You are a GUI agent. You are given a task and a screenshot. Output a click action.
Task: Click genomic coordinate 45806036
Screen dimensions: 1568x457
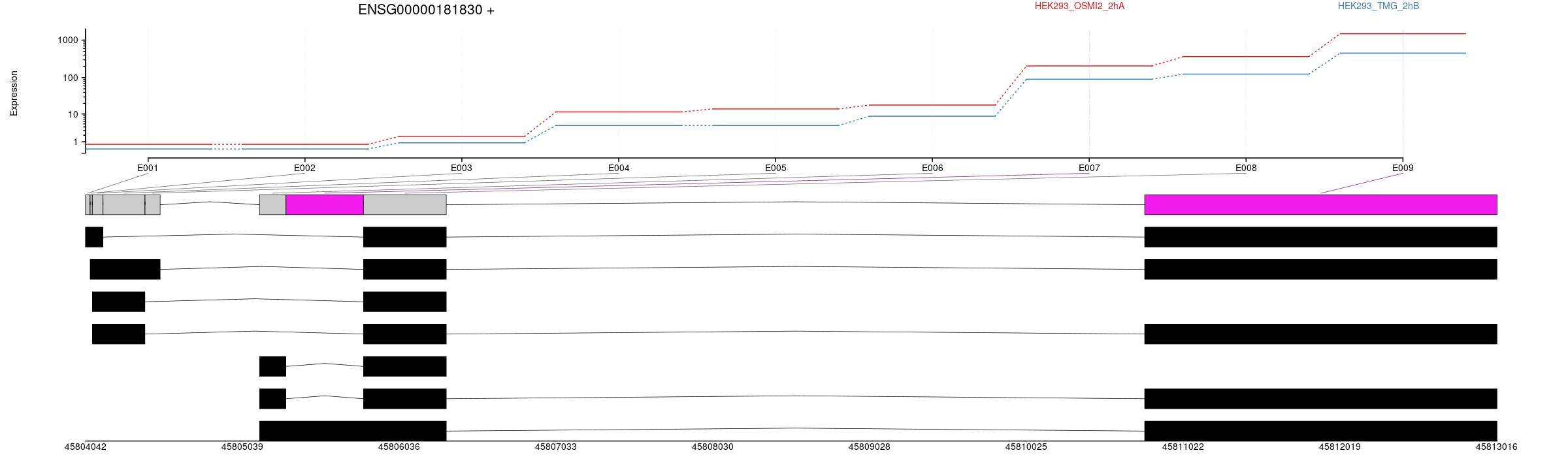[399, 447]
